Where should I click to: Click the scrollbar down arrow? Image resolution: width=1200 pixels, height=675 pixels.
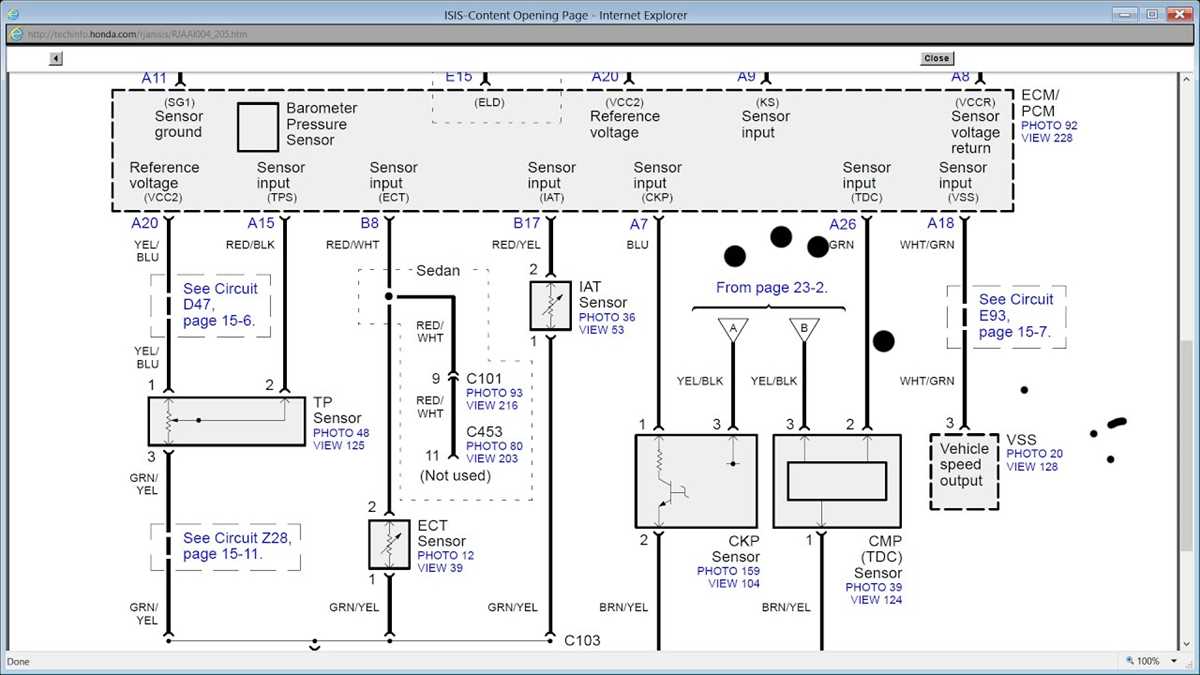click(1188, 643)
